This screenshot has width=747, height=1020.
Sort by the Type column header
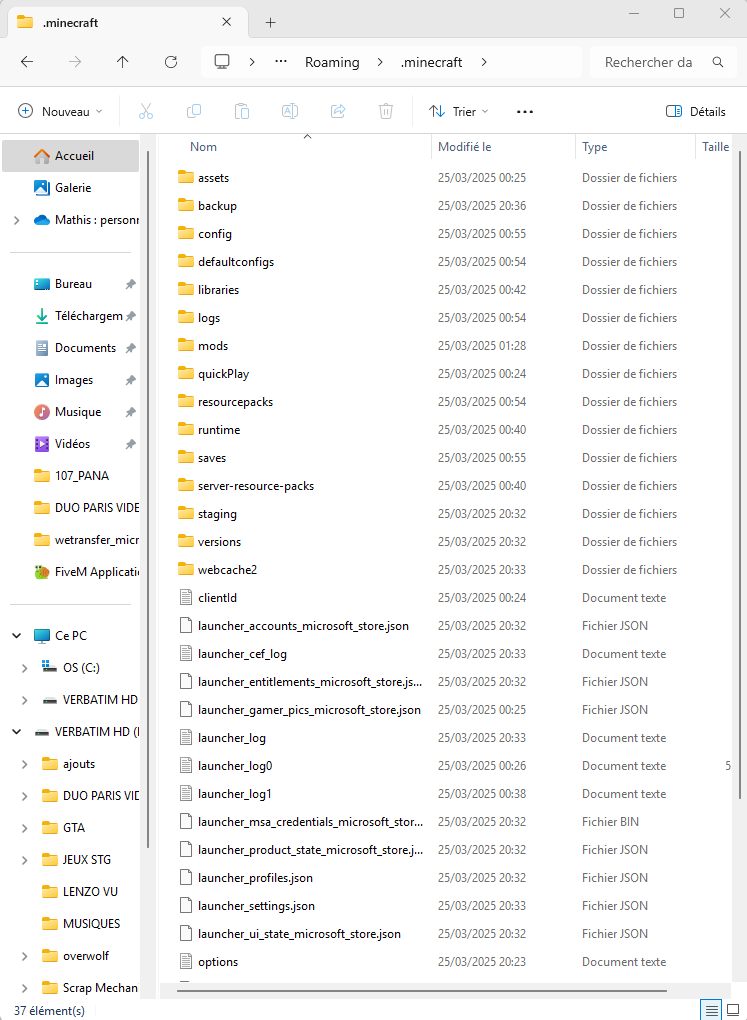click(x=595, y=146)
